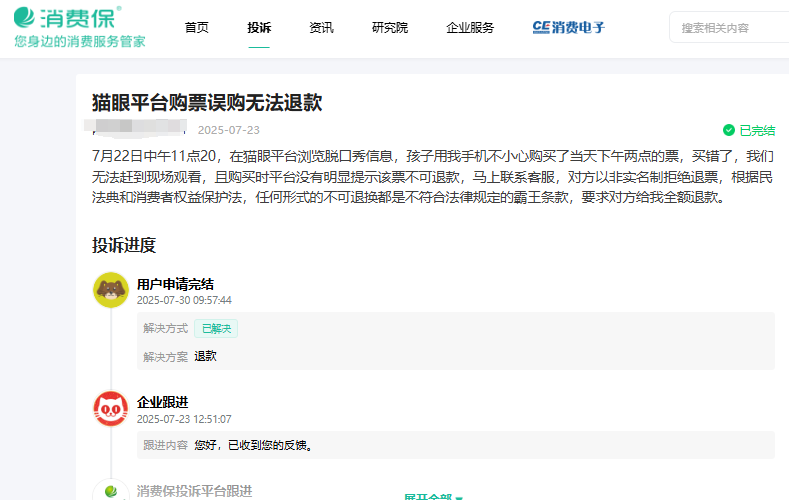Screen dimensions: 789x500
Task: Click the slogan 您身边的消费服务管家
Action: coord(80,41)
